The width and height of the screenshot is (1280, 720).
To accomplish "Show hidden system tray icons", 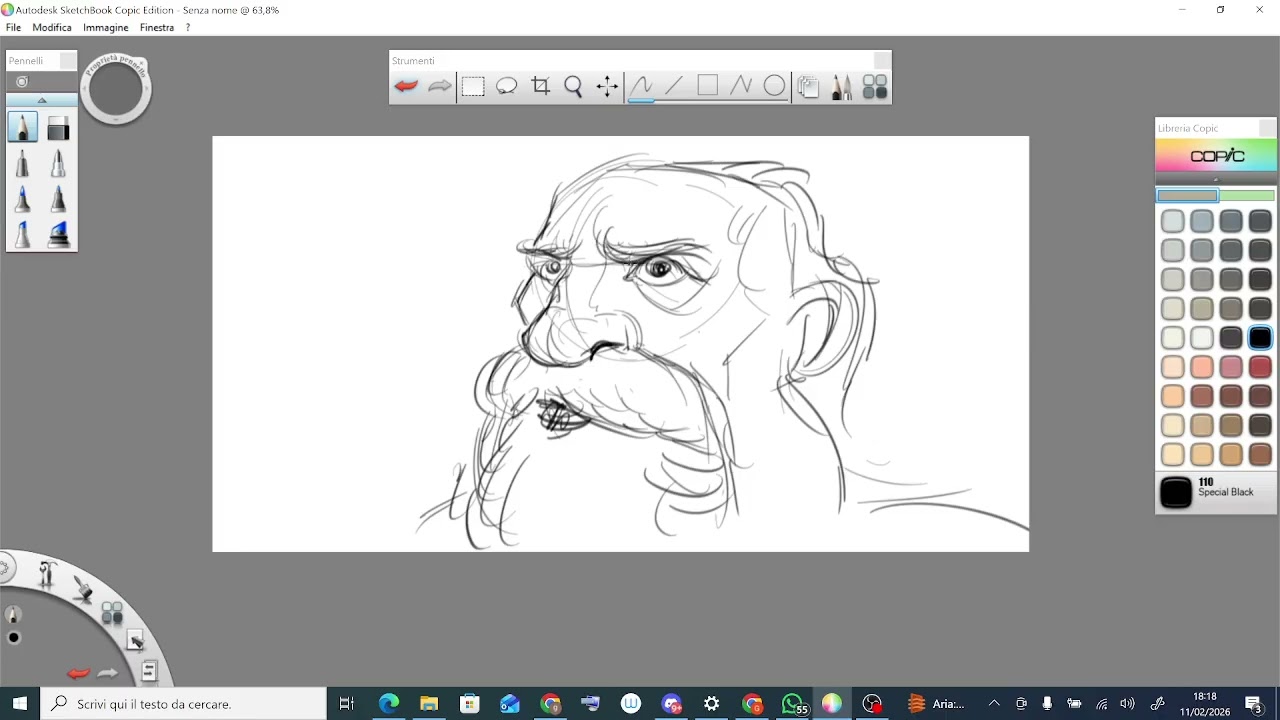I will click(994, 704).
